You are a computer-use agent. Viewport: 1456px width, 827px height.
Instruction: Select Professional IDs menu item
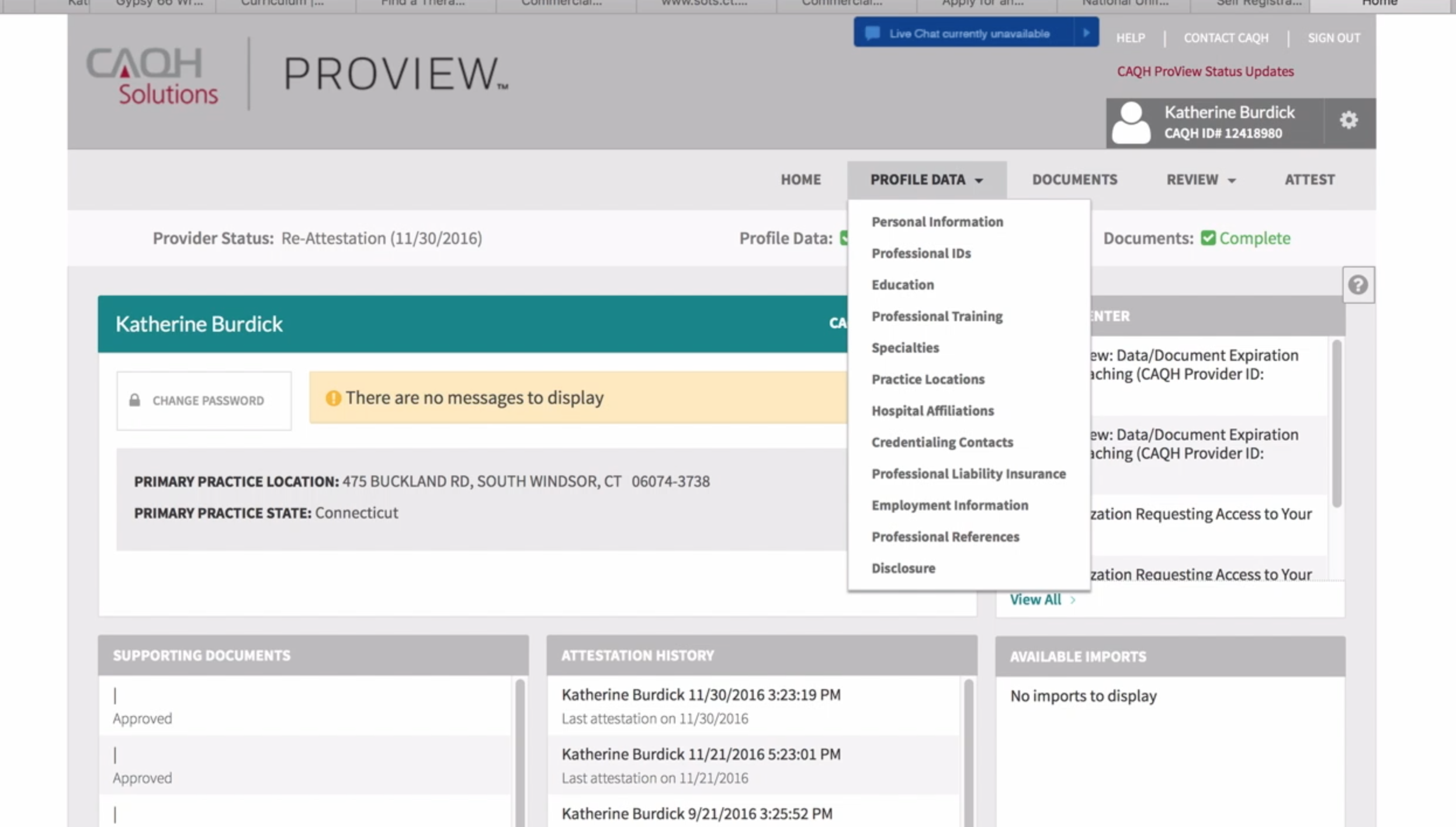pos(921,253)
